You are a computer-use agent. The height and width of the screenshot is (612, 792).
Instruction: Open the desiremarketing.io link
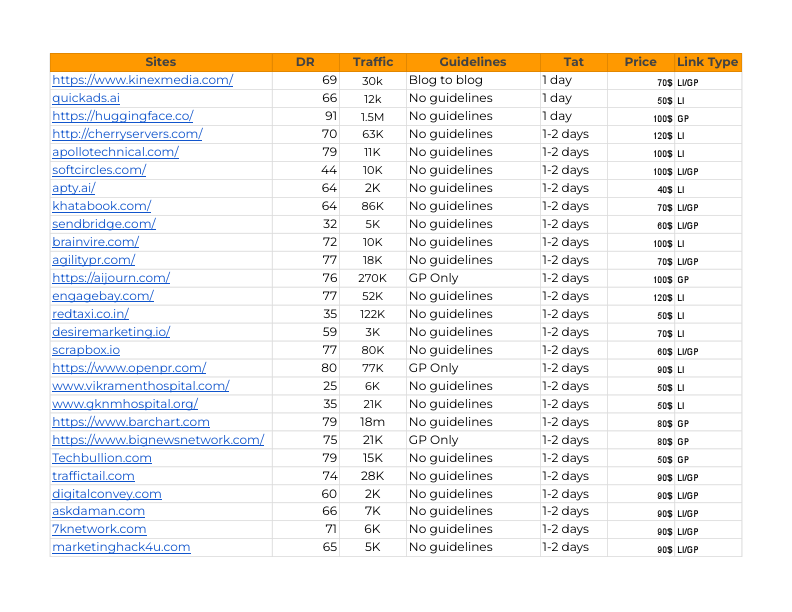tap(111, 332)
